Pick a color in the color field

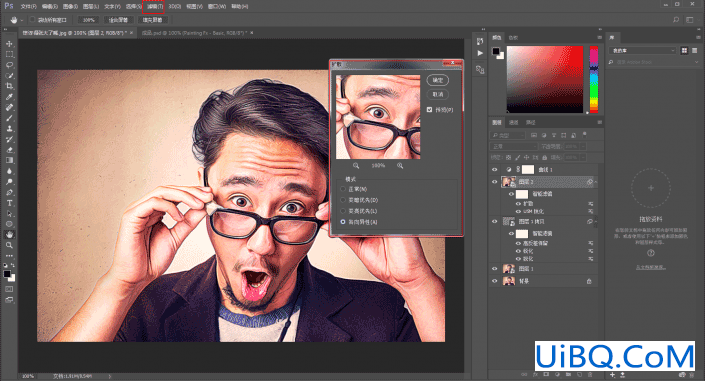(544, 79)
